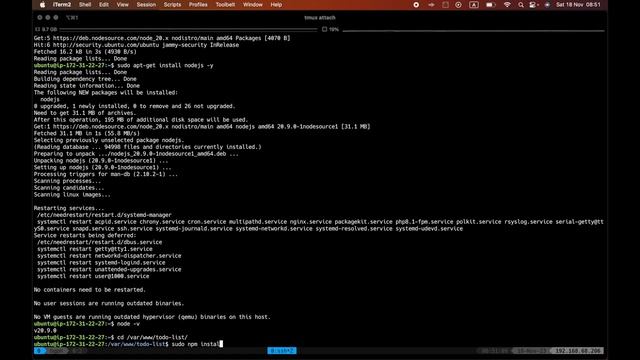Open the Toolbelt menu

click(225, 5)
